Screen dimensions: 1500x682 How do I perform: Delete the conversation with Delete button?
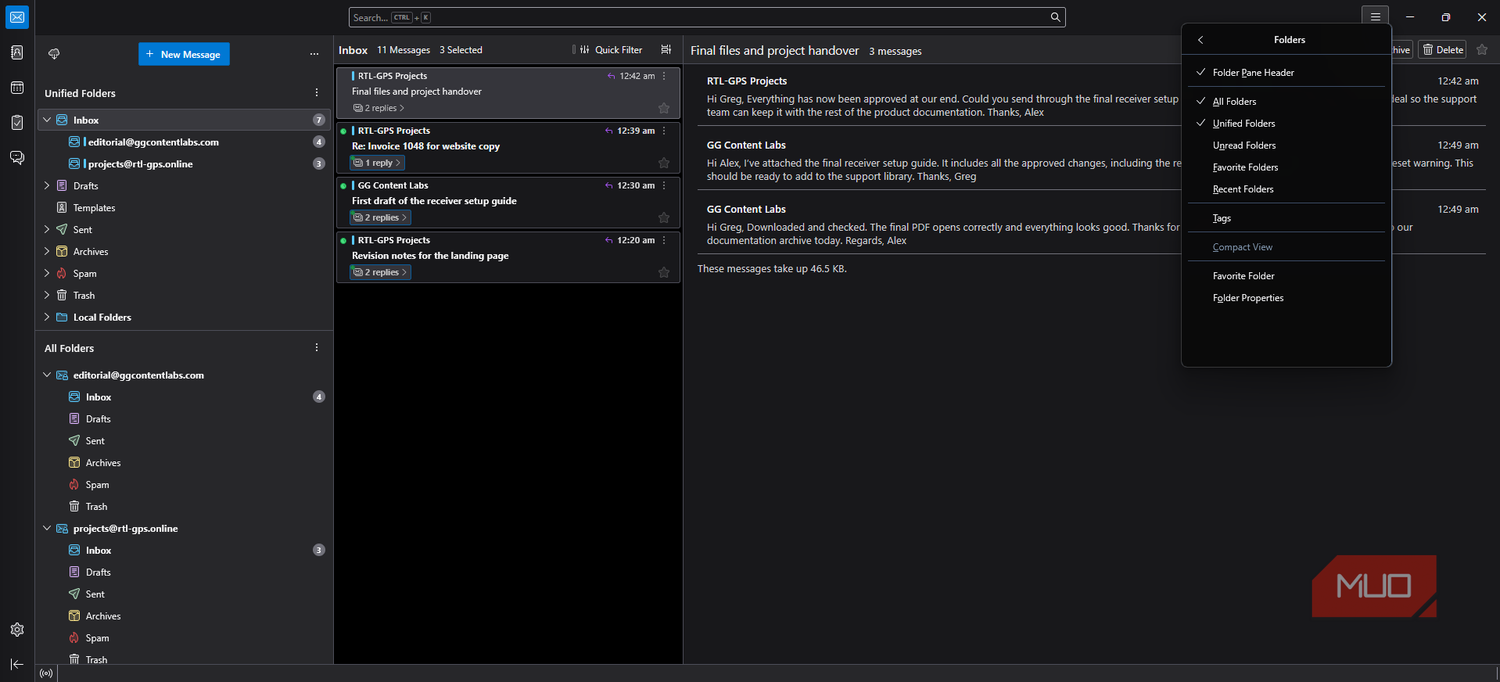tap(1442, 50)
